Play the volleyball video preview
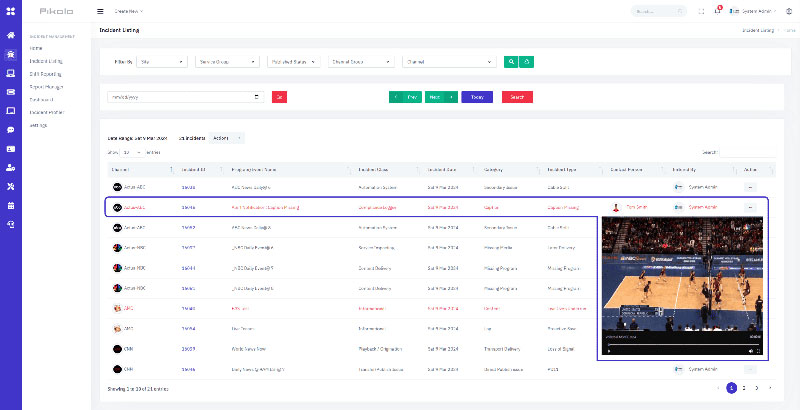Viewport: 800px width, 410px height. click(x=610, y=351)
